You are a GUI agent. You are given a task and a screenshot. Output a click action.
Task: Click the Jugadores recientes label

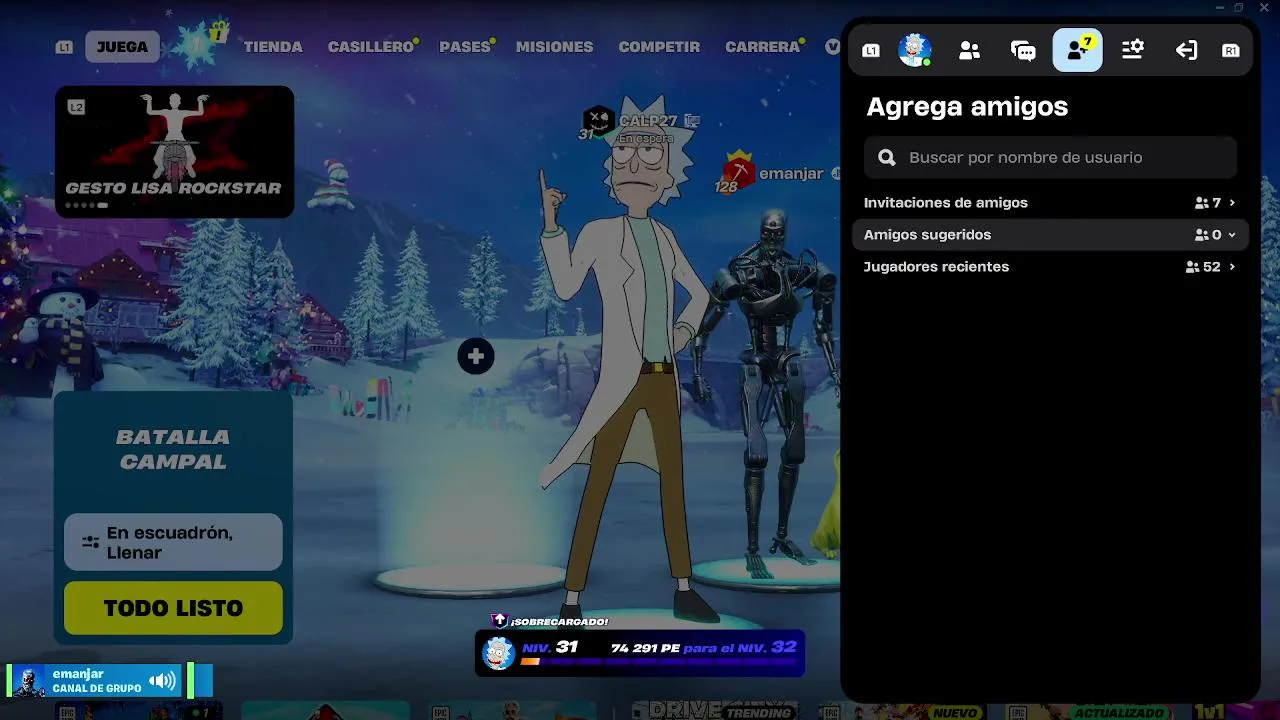point(937,267)
